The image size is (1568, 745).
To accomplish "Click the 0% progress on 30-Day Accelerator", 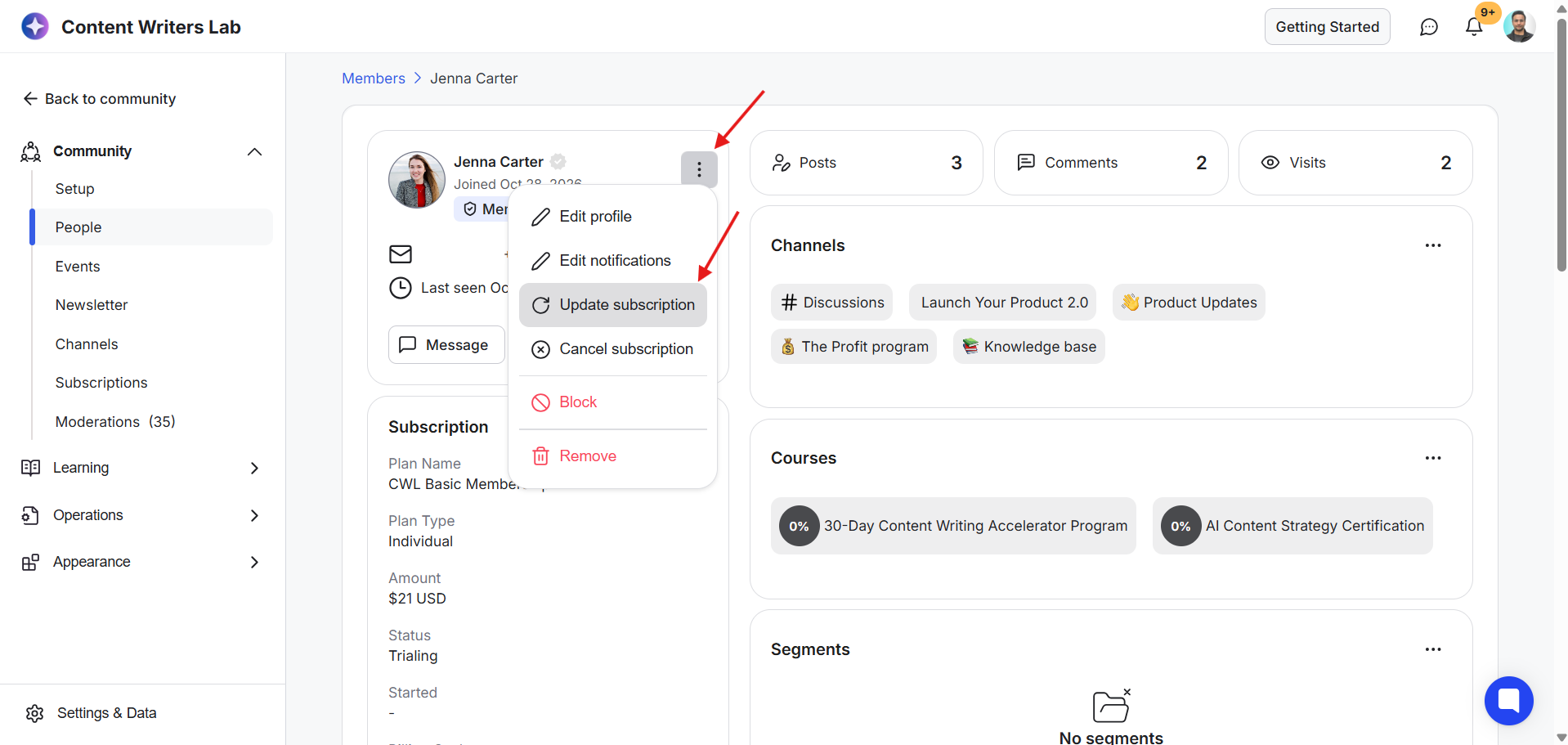I will point(799,526).
